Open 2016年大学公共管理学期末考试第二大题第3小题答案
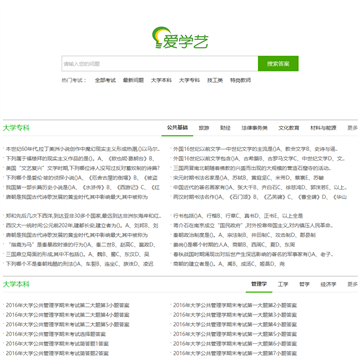360x360 pixels. [68, 305]
